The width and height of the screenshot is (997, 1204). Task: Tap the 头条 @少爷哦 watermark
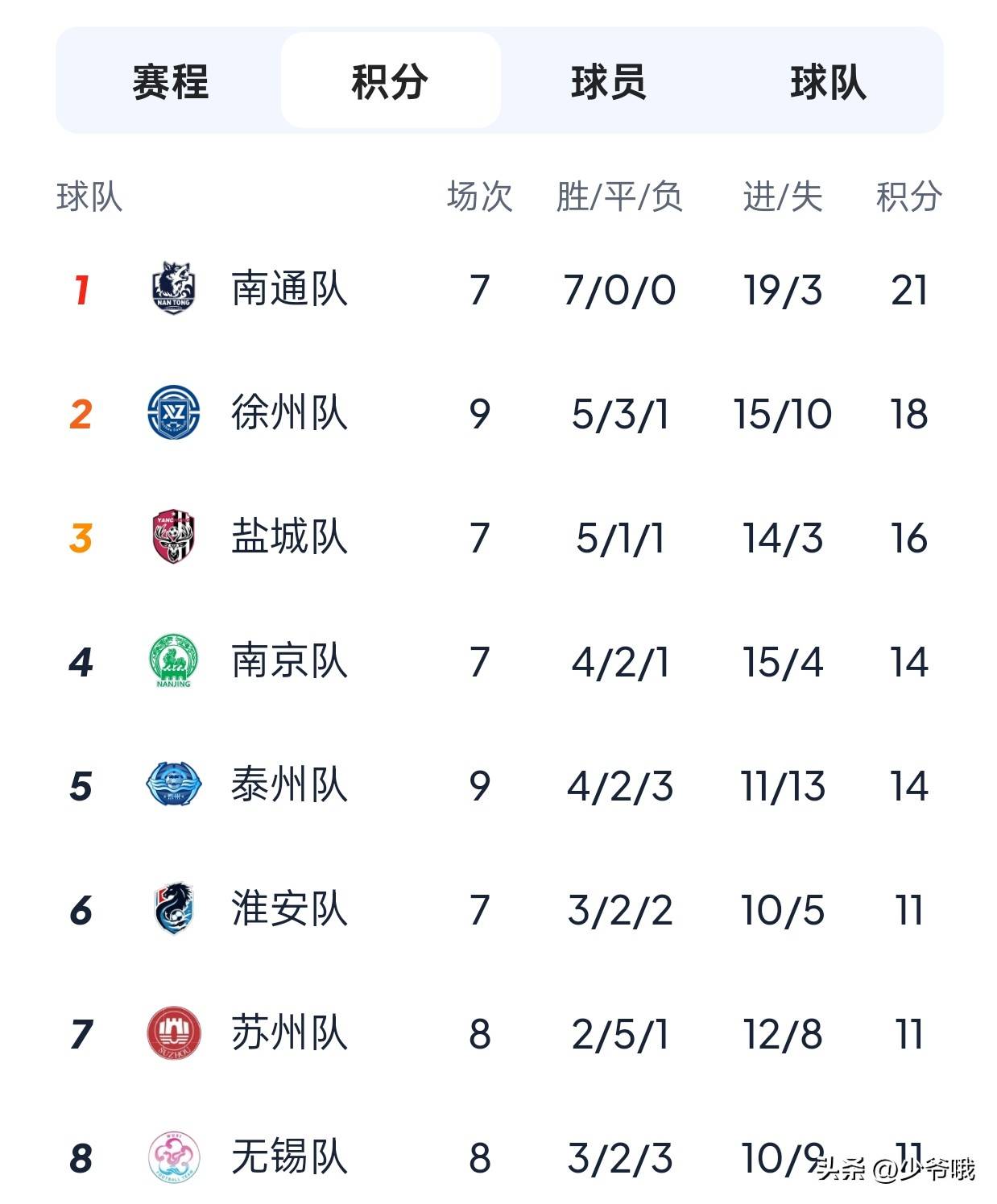[896, 1169]
